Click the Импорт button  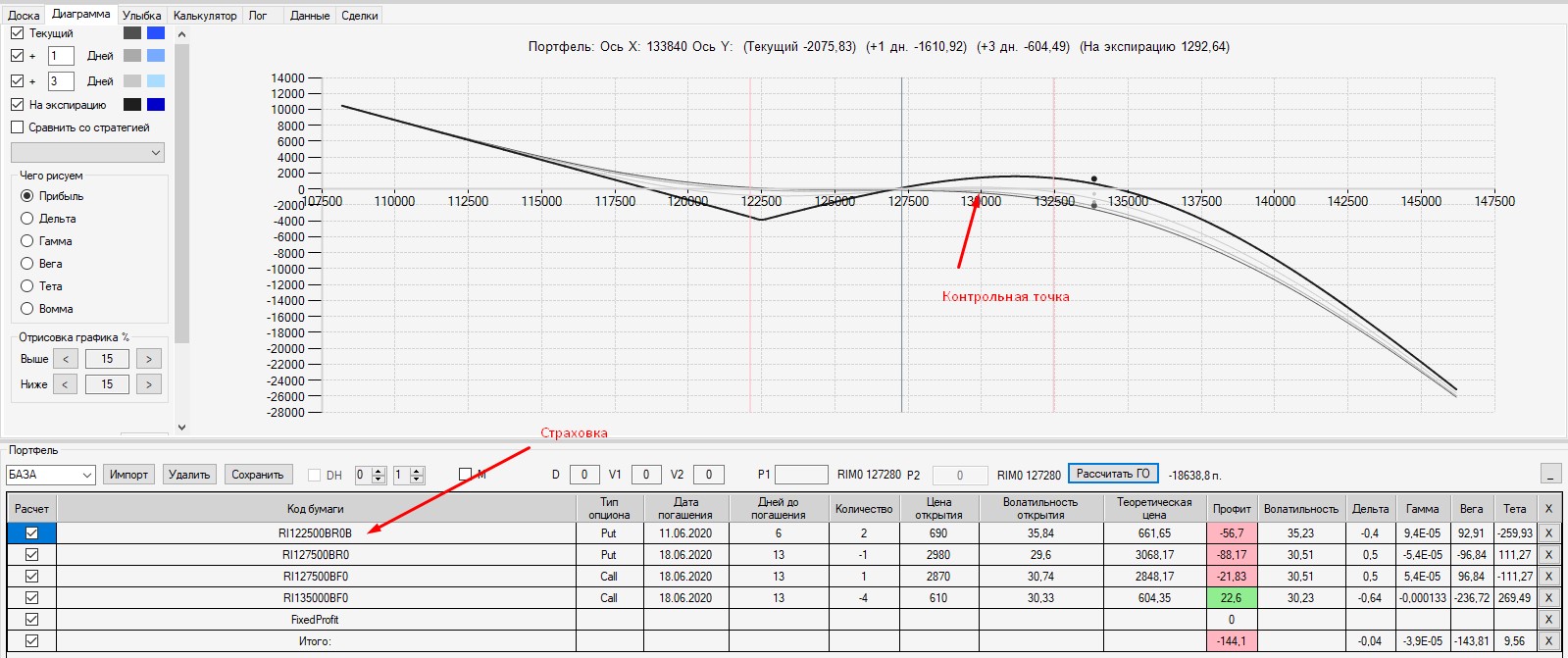pos(128,475)
